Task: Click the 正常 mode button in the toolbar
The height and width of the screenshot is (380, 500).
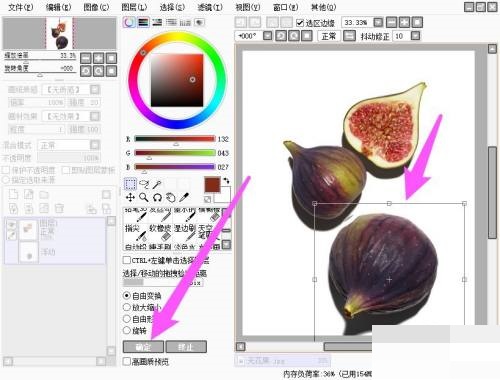Action: tap(329, 36)
